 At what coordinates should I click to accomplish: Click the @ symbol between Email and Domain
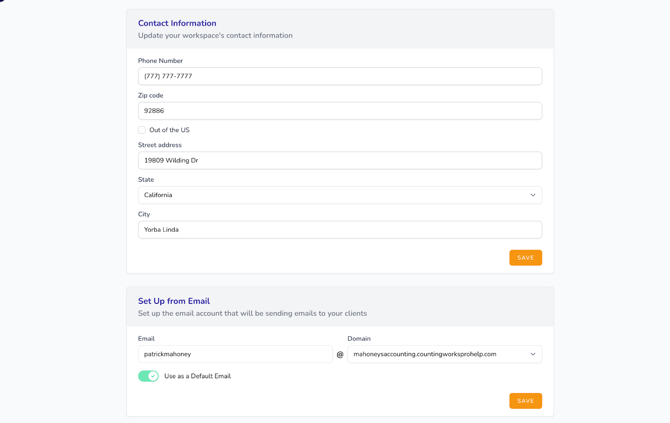(340, 354)
